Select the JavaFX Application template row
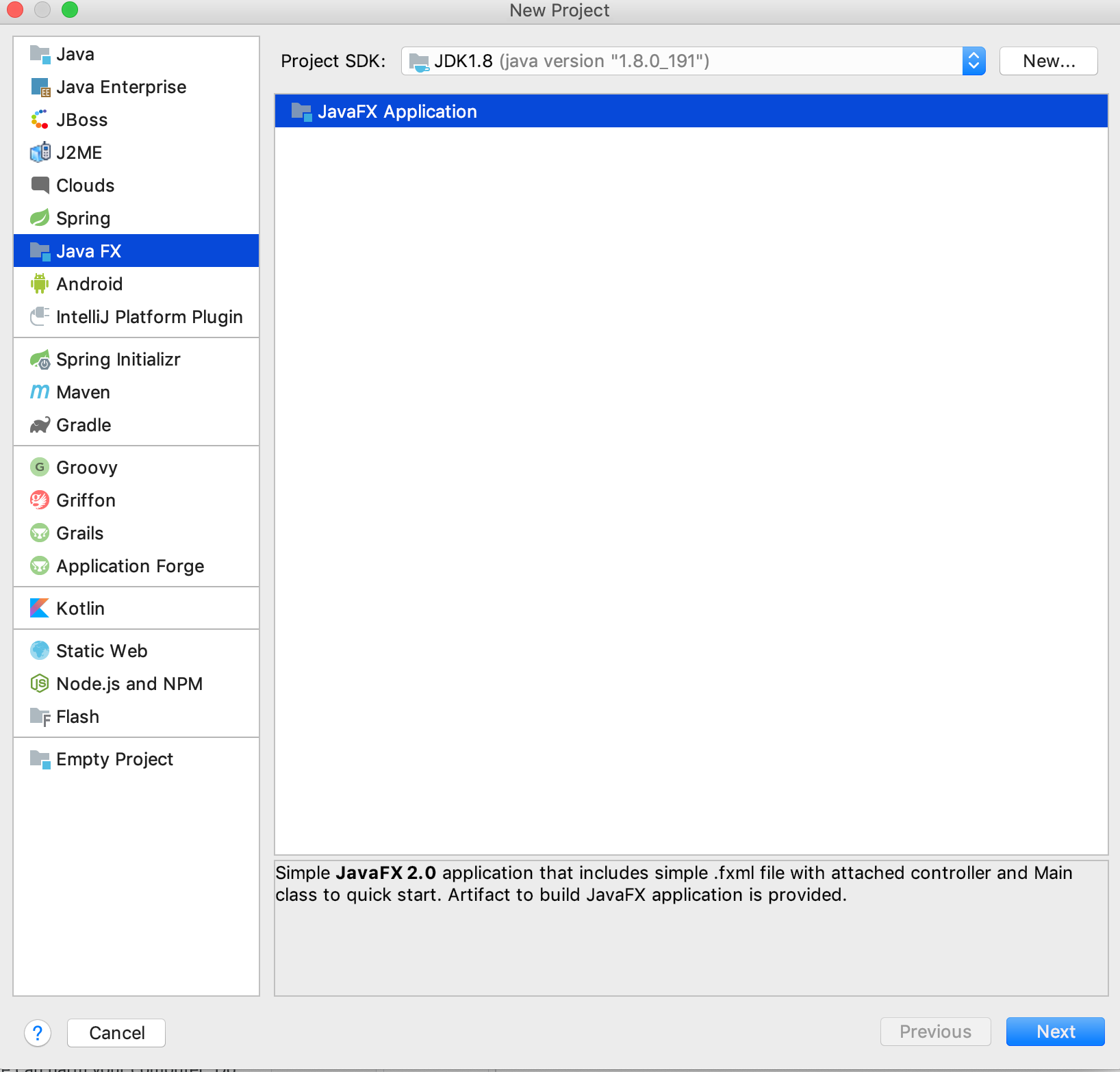The width and height of the screenshot is (1120, 1072). pyautogui.click(x=691, y=112)
